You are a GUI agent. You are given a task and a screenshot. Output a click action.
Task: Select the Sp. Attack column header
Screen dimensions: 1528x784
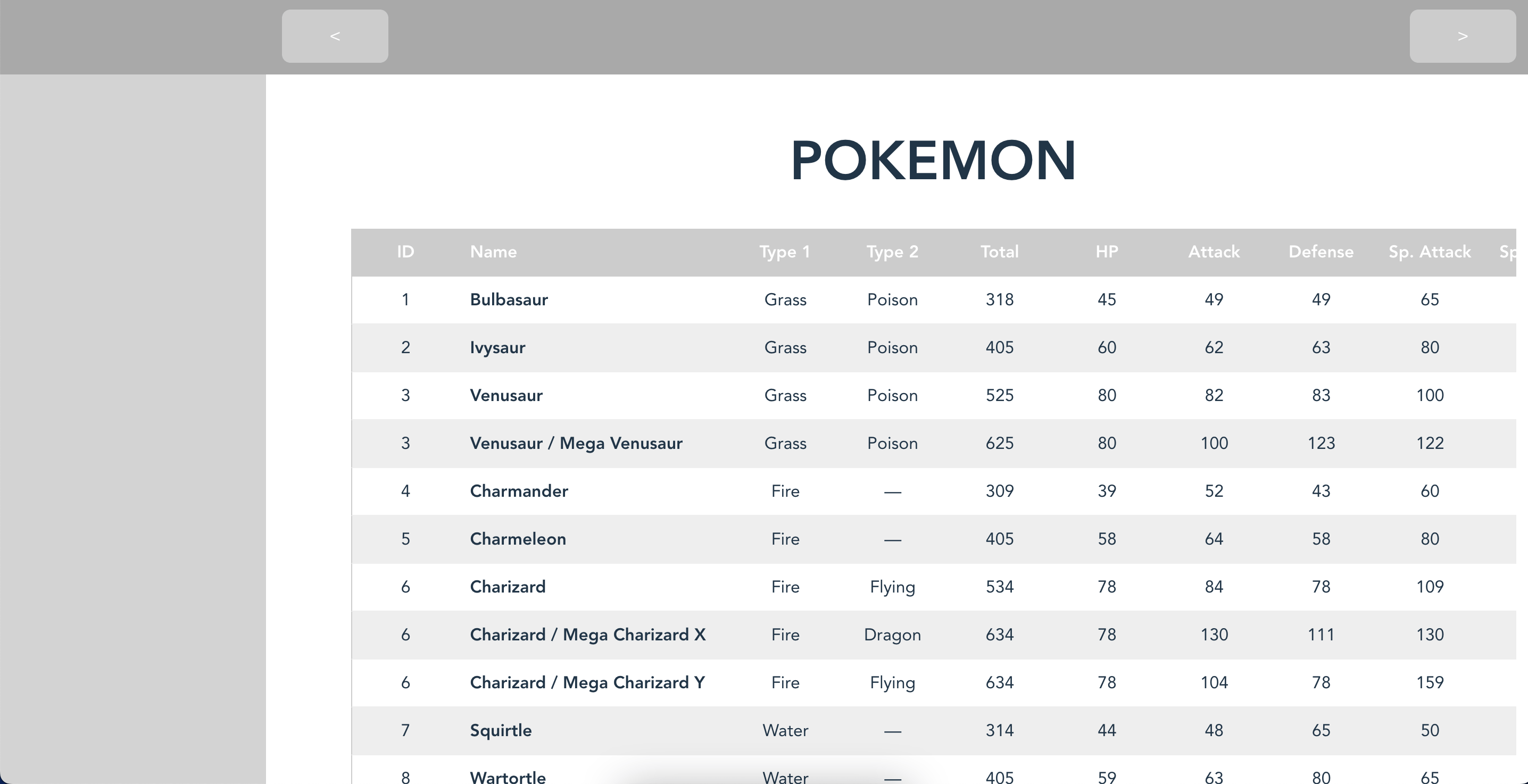(1430, 253)
